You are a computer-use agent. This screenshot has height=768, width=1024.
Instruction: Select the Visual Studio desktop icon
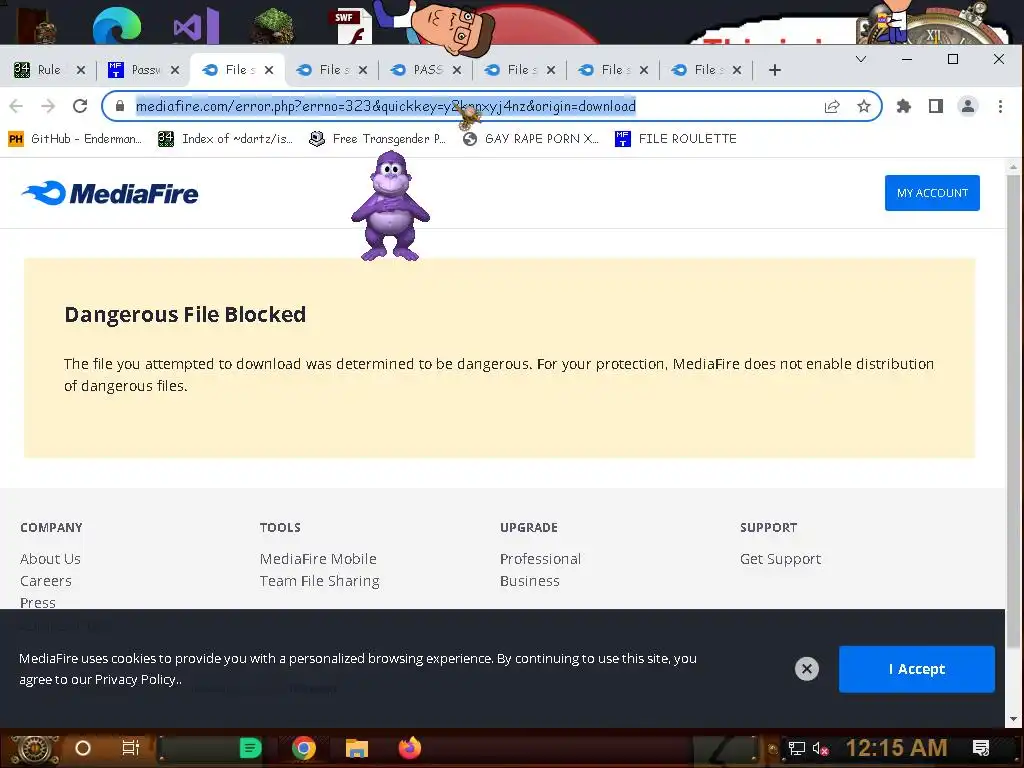pyautogui.click(x=196, y=26)
